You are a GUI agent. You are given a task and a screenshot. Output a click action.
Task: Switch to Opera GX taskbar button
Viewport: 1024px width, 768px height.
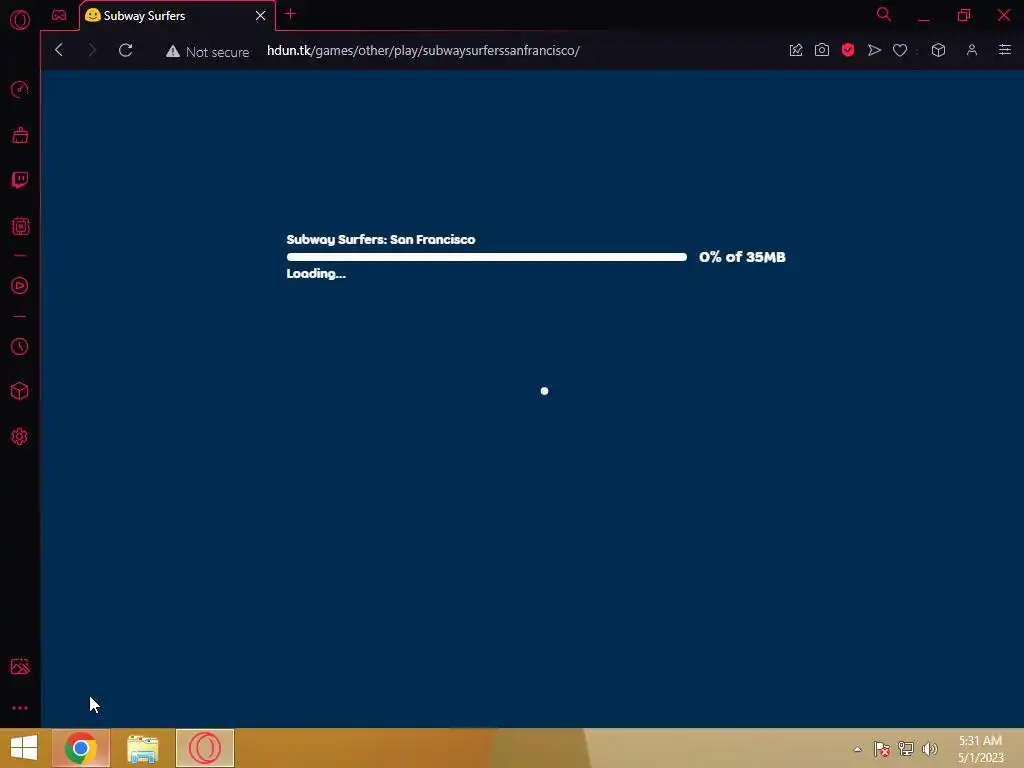[205, 748]
